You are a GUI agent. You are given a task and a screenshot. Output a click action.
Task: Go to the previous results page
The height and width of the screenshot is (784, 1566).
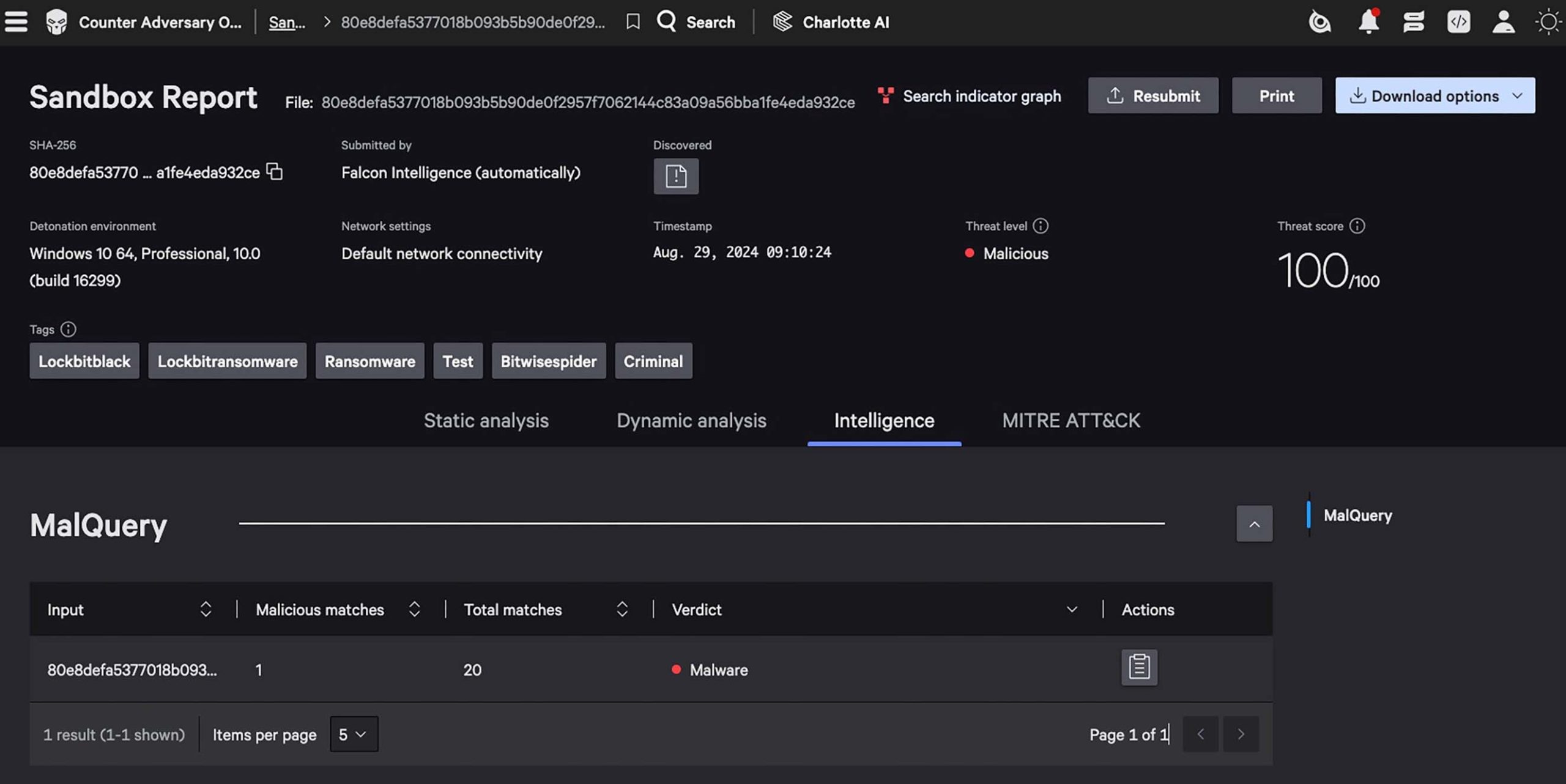pyautogui.click(x=1201, y=734)
